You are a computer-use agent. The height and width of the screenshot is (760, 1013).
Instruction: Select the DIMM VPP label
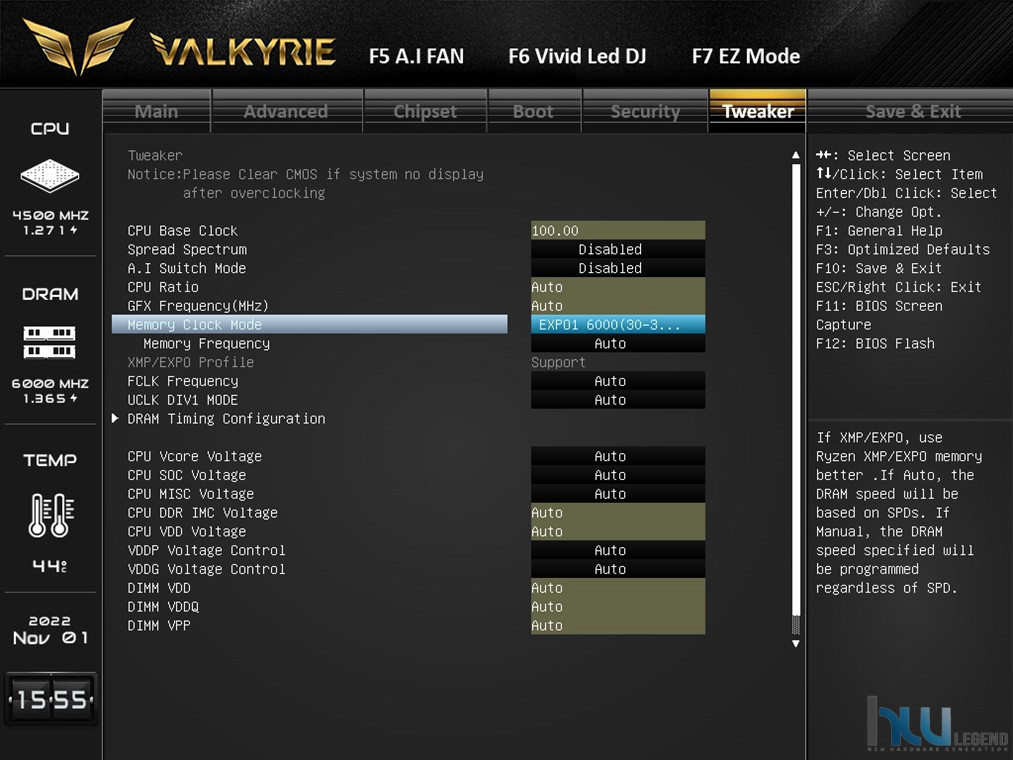159,625
